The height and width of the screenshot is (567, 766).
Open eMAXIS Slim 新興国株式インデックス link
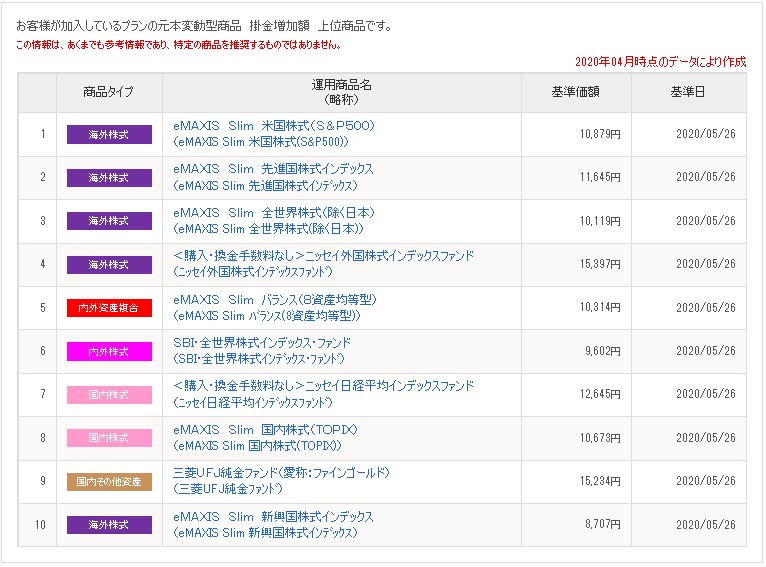click(273, 525)
